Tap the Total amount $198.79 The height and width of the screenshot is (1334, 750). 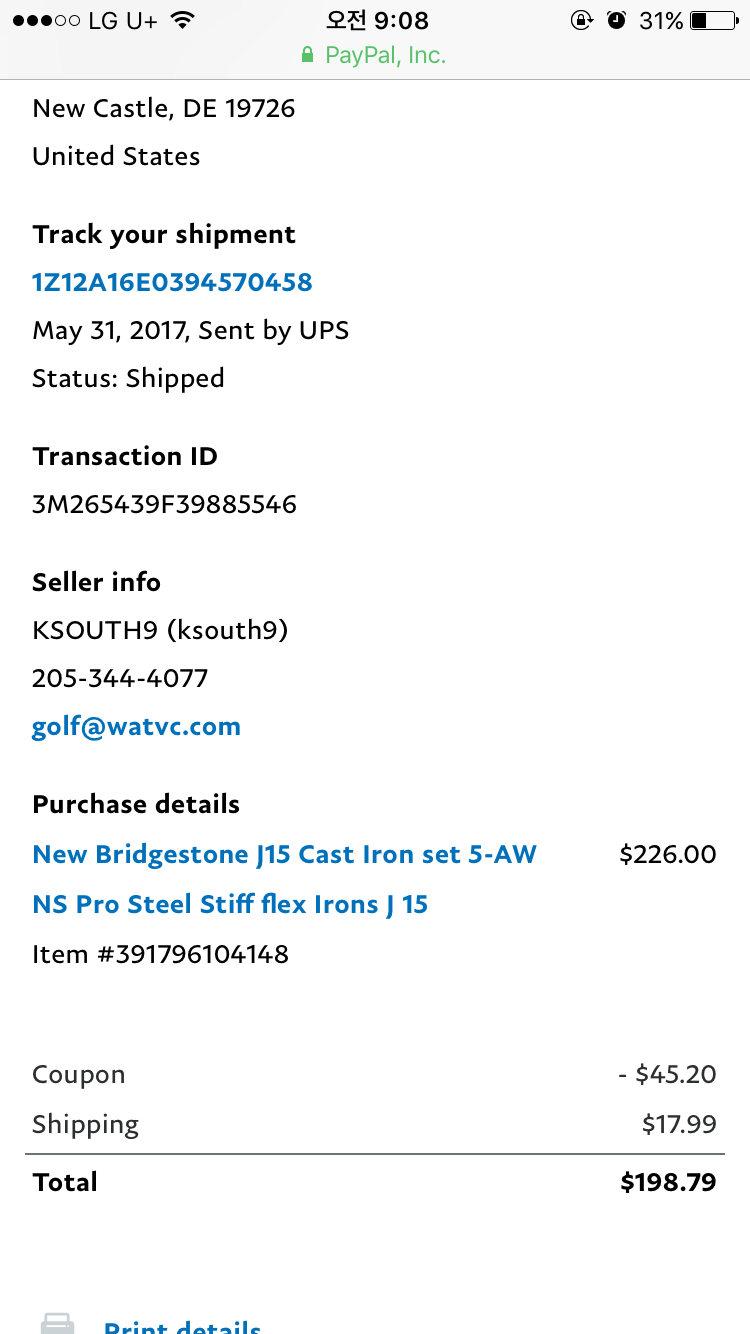click(668, 1182)
